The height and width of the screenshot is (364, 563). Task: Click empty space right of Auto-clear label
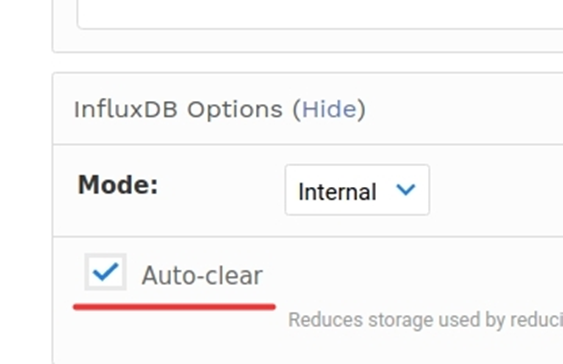click(x=413, y=276)
